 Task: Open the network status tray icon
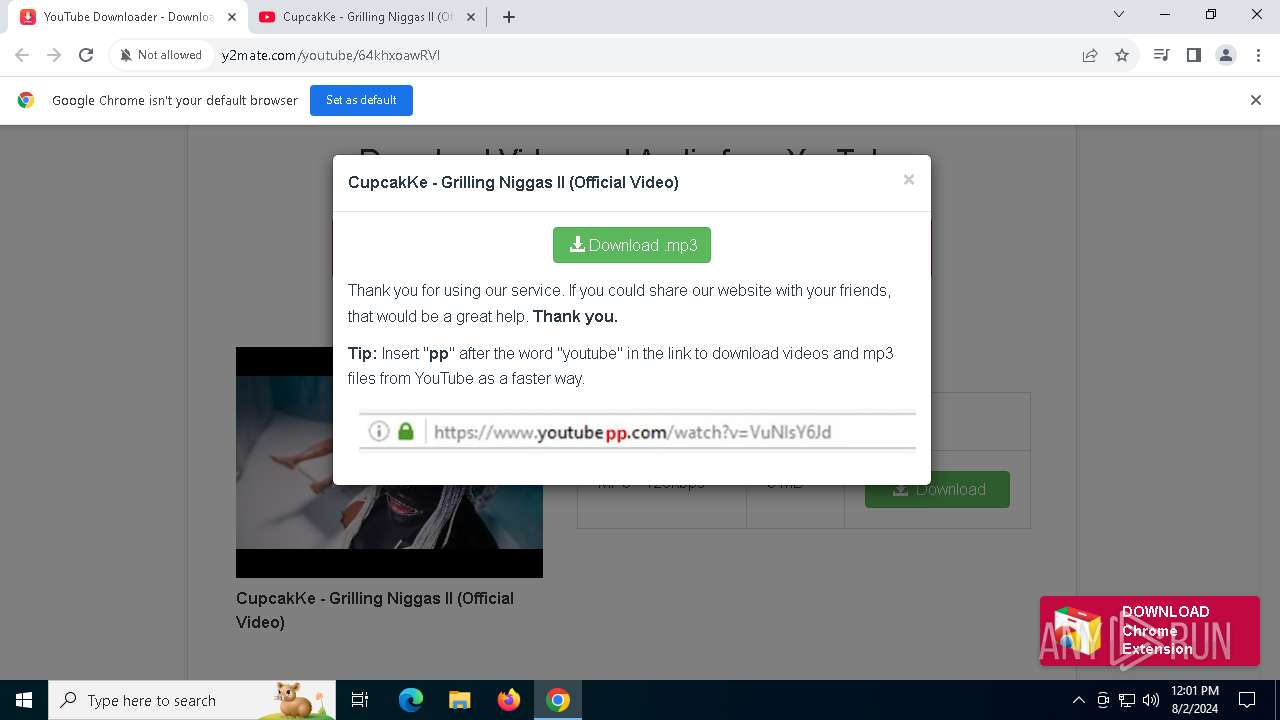[1127, 700]
